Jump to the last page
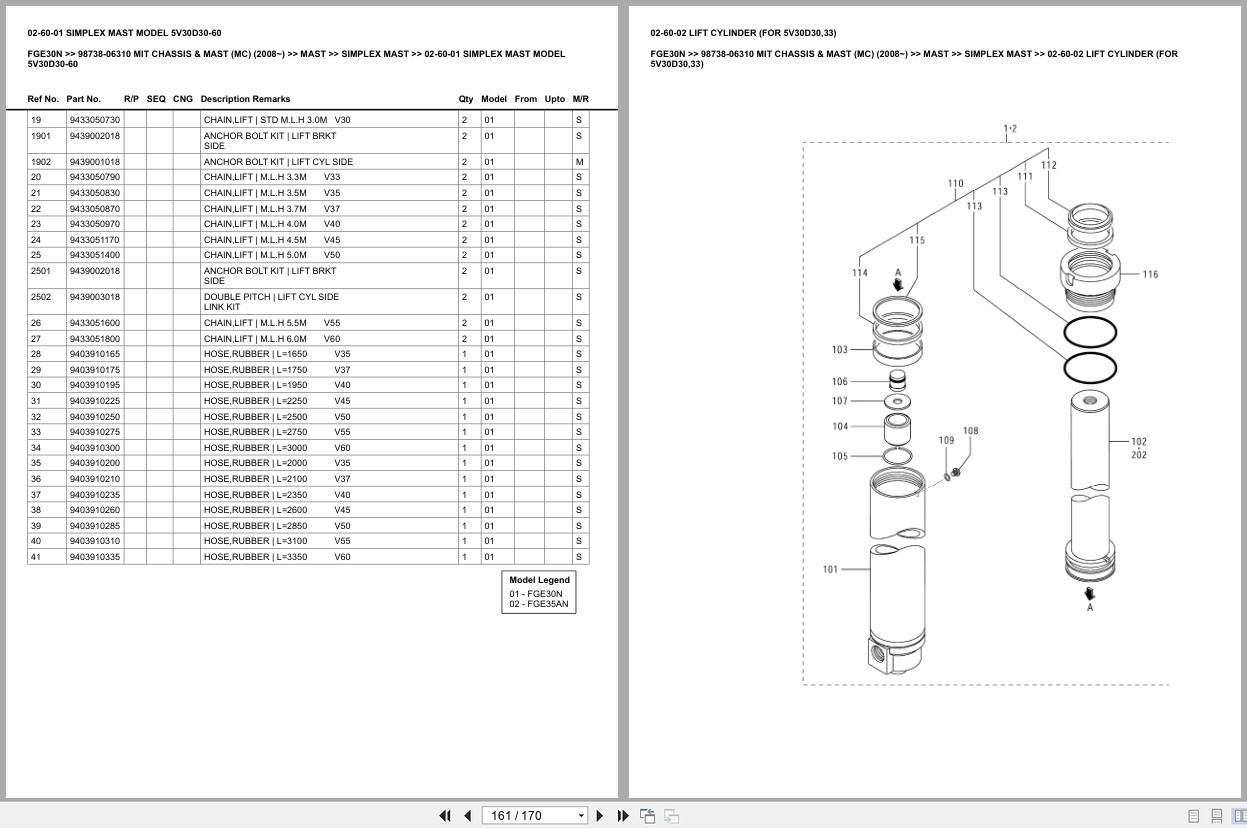 [623, 815]
